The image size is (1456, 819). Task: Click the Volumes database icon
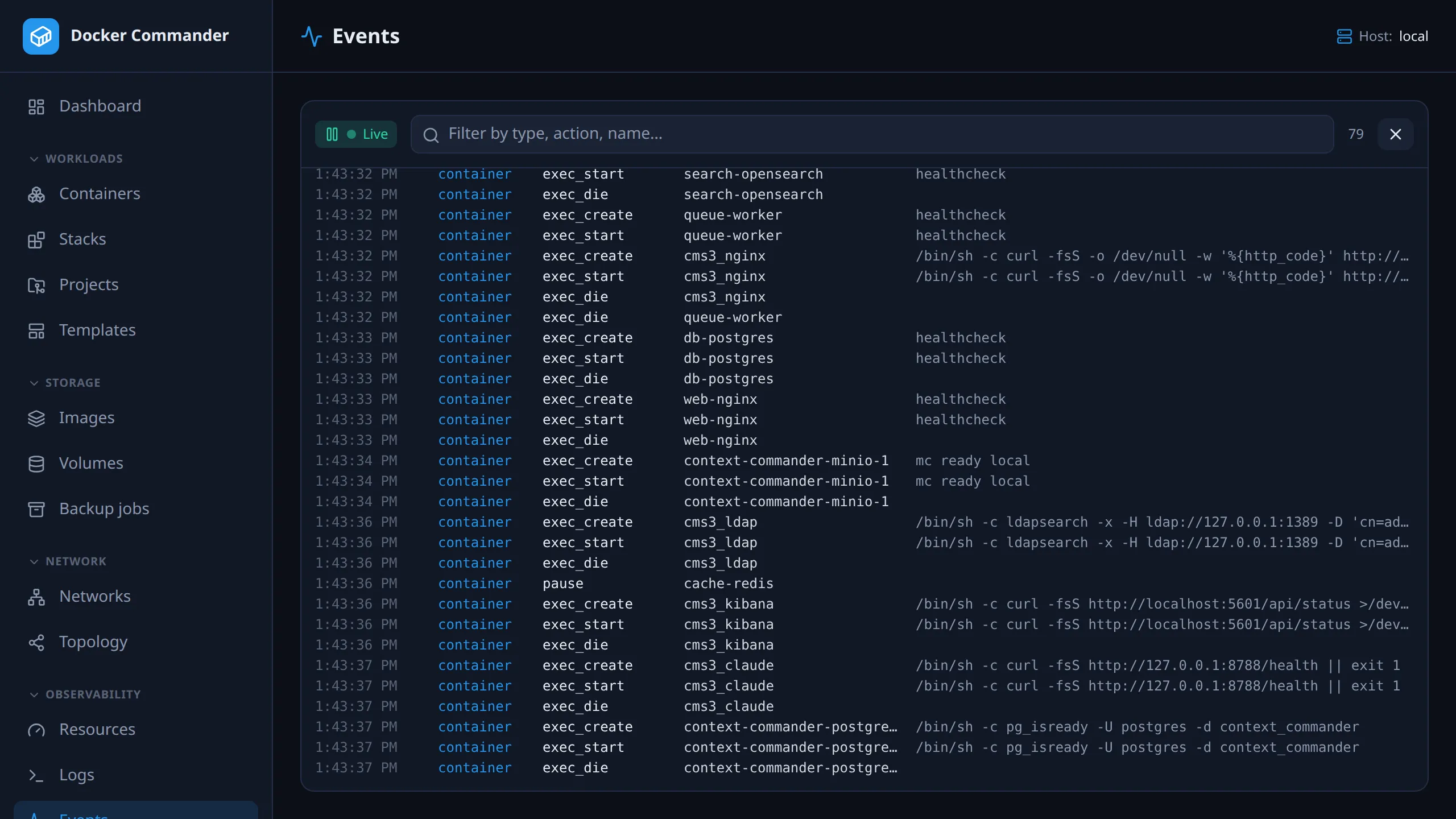[36, 464]
